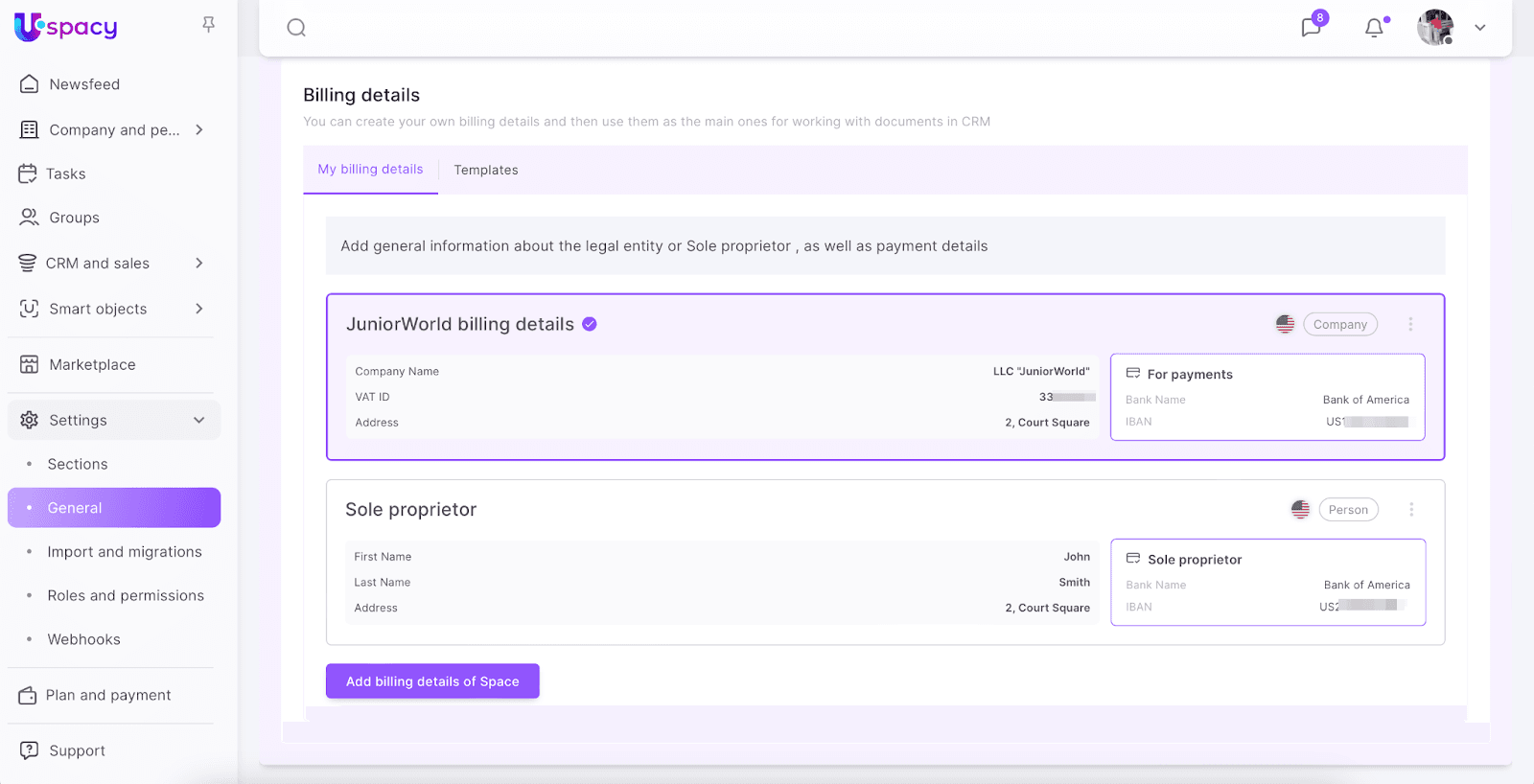
Task: Open three-dot menu for Sole proprietor
Action: 1410,510
